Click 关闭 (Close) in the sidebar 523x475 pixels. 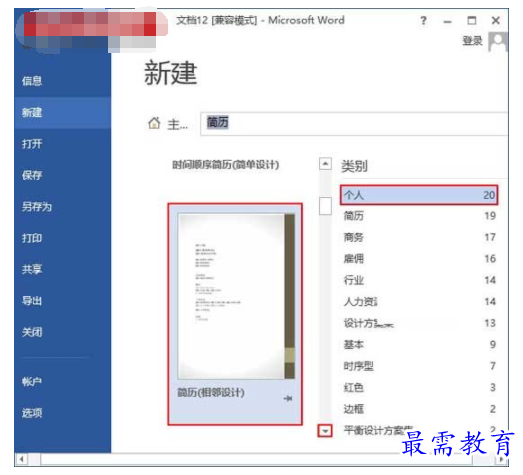(32, 332)
